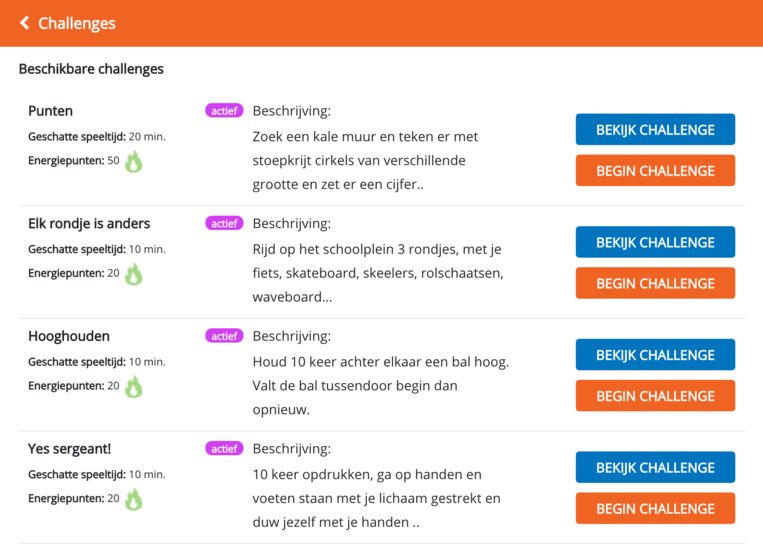763x544 pixels.
Task: Begin the Yes sergeant! challenge
Action: pyautogui.click(x=655, y=508)
